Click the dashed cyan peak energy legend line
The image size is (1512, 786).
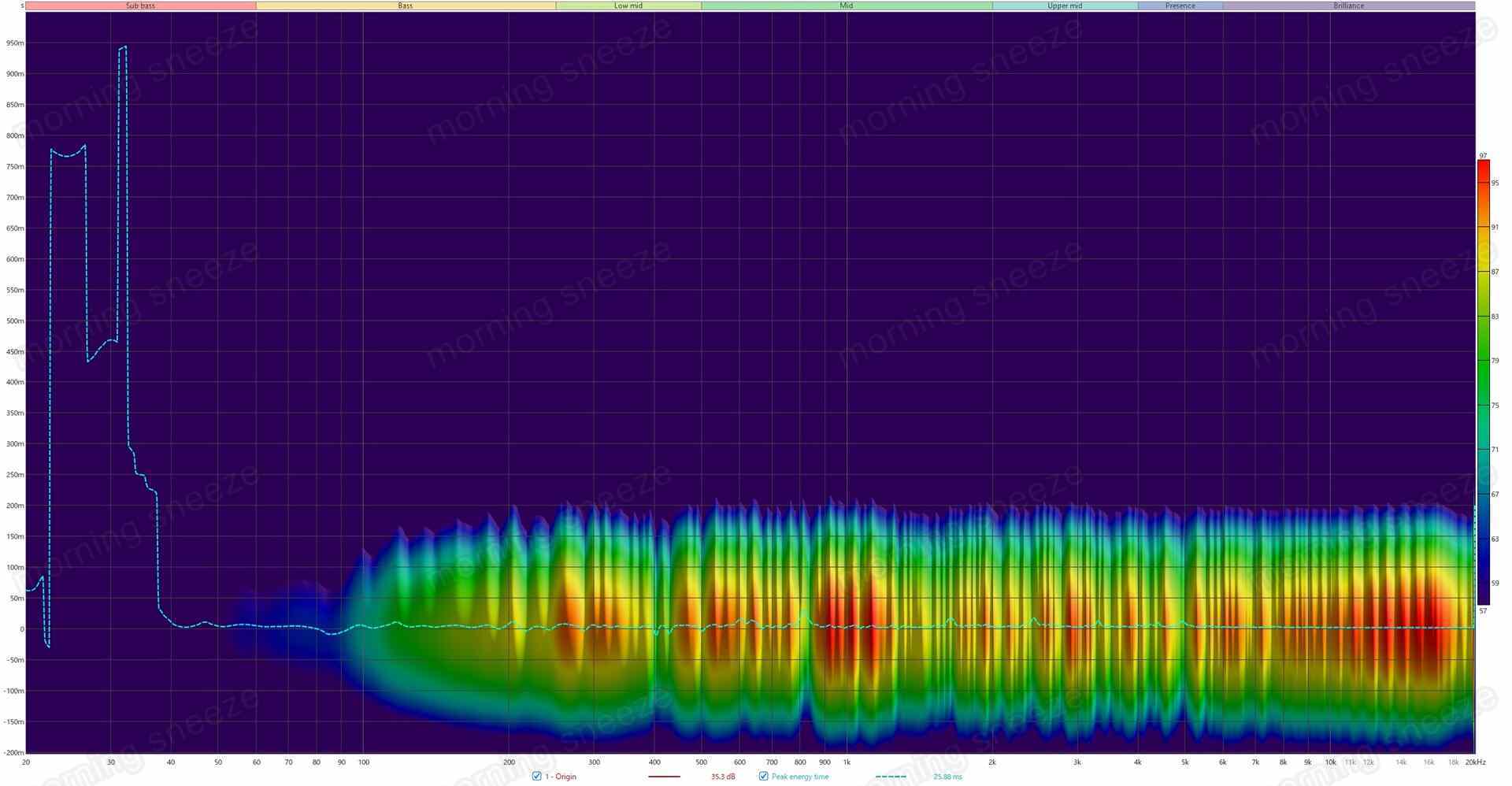coord(891,777)
